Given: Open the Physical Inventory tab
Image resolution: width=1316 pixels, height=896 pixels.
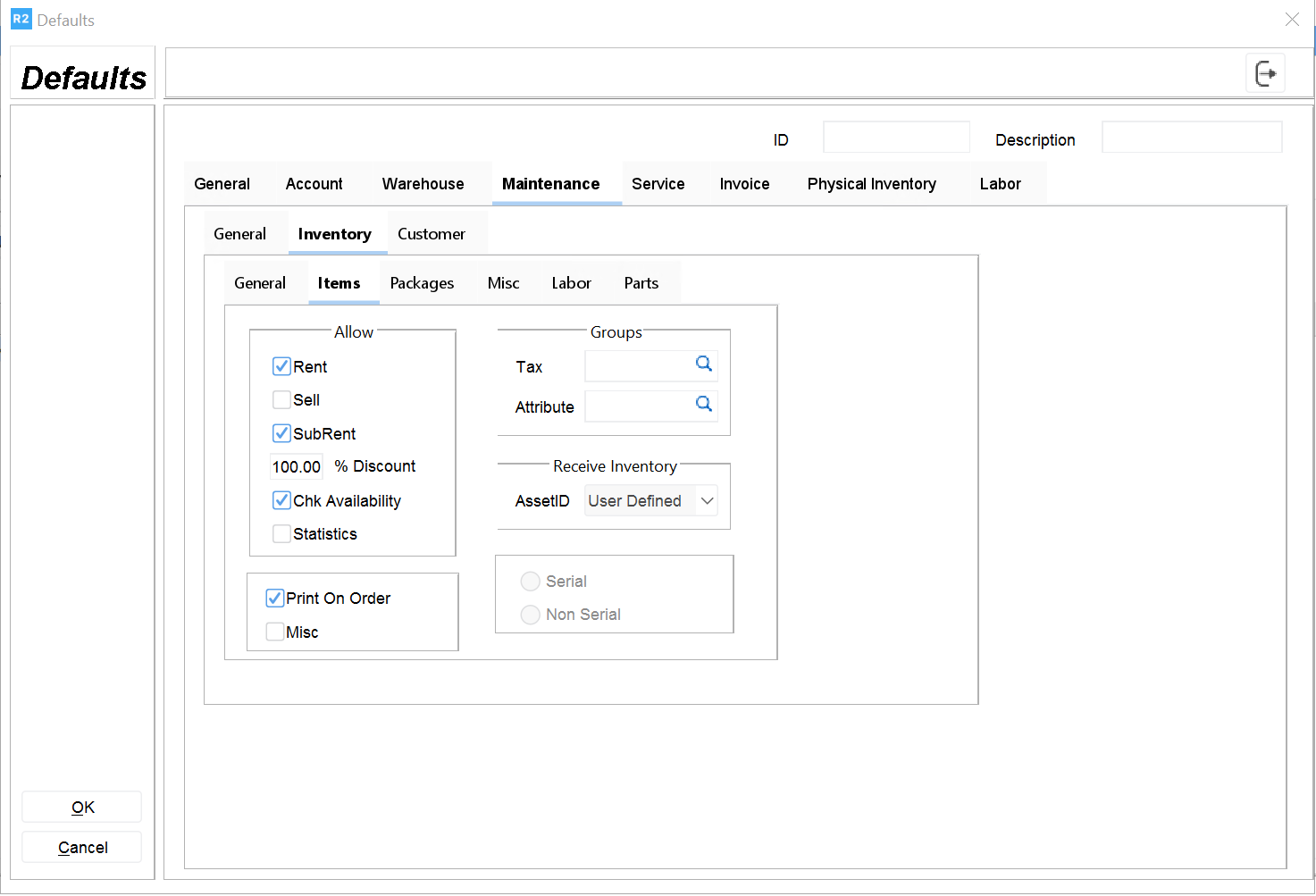Looking at the screenshot, I should click(x=871, y=184).
